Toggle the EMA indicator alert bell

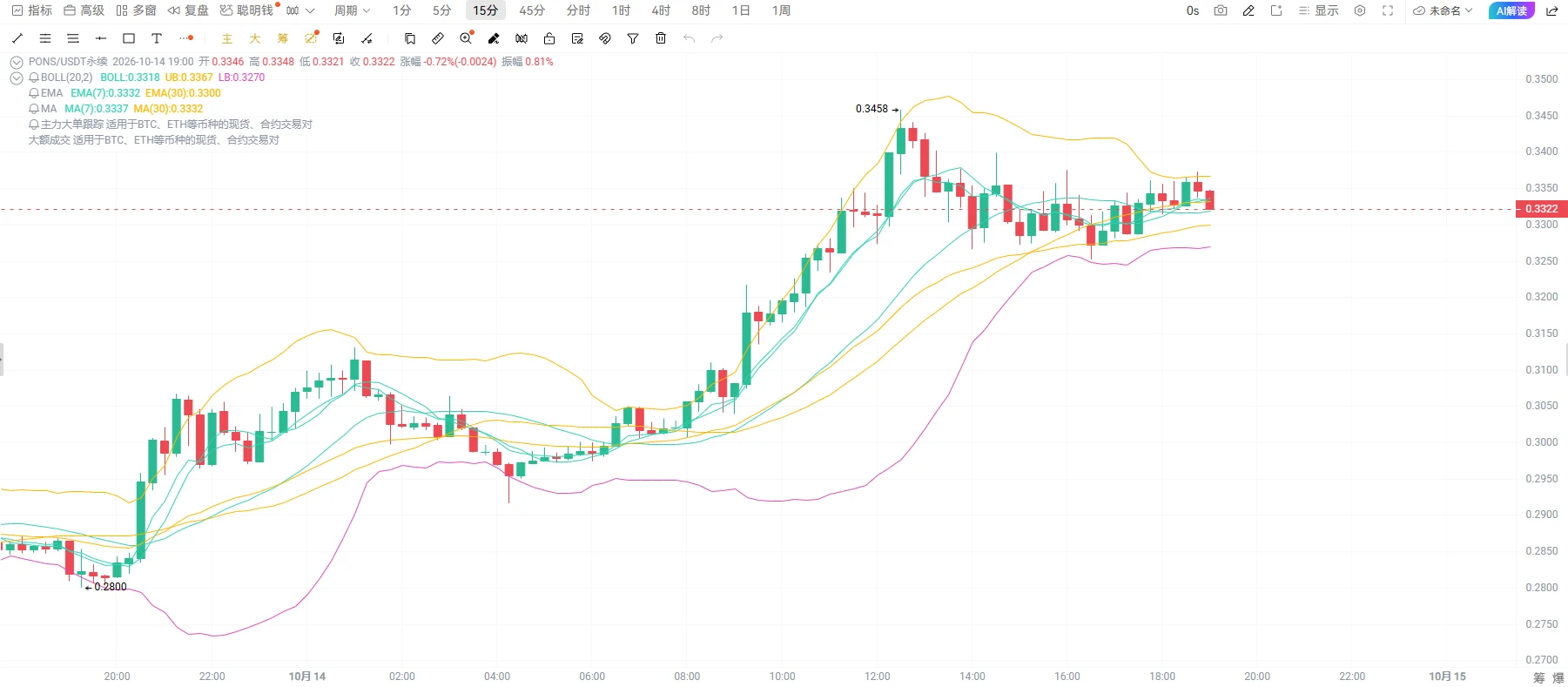(34, 93)
